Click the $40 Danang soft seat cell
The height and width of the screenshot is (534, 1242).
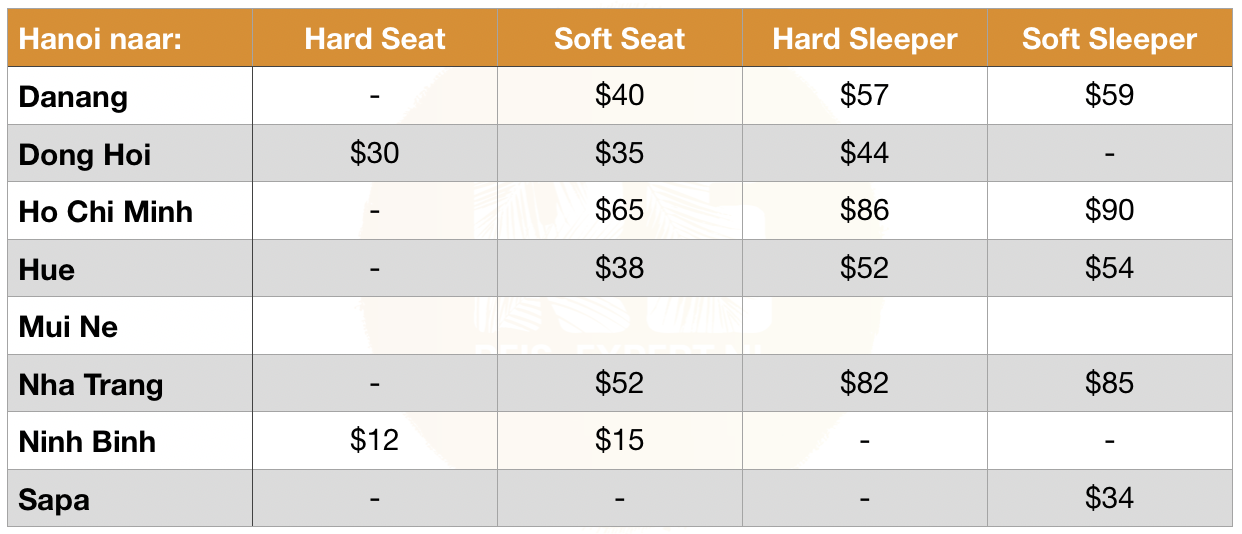(x=620, y=95)
